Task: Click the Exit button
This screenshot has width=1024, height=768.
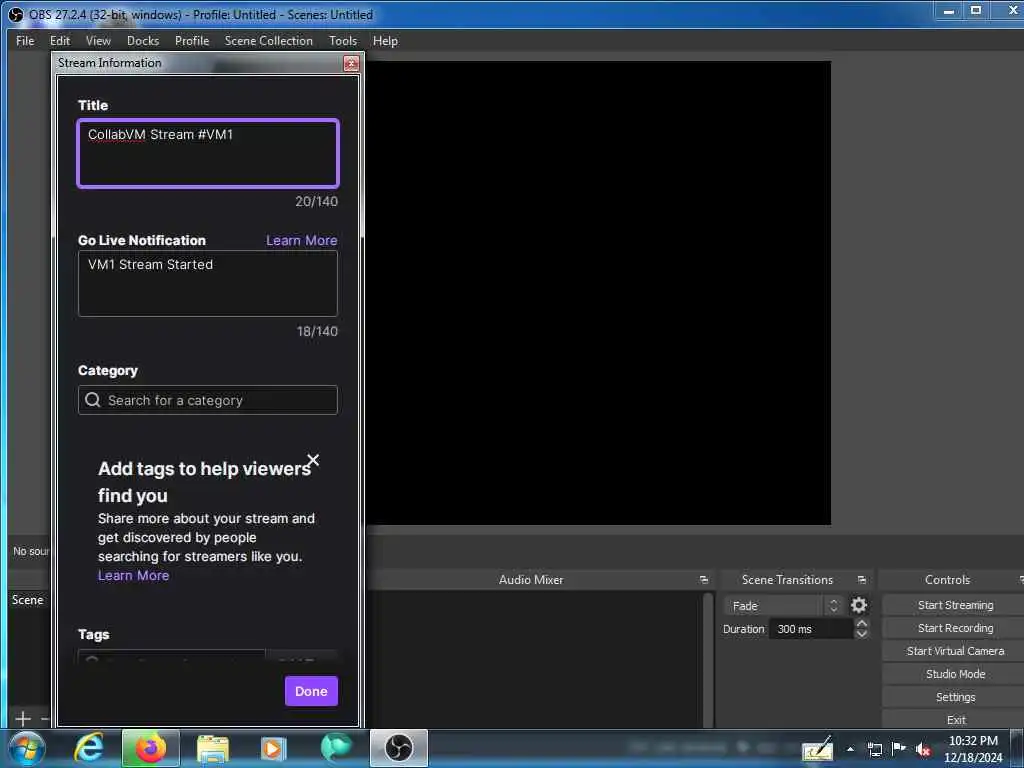Action: (955, 720)
